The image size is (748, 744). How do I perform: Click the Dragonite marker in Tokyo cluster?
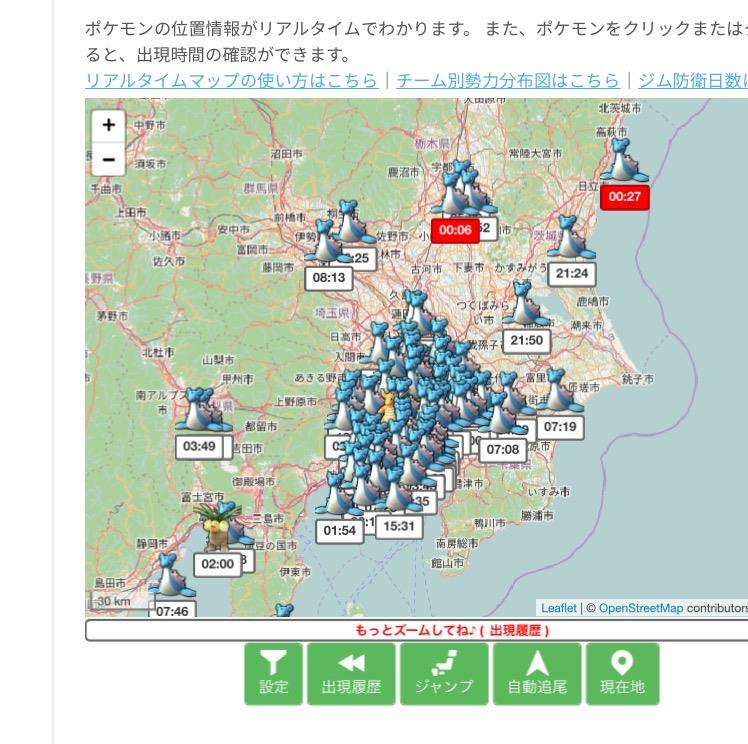[x=388, y=405]
